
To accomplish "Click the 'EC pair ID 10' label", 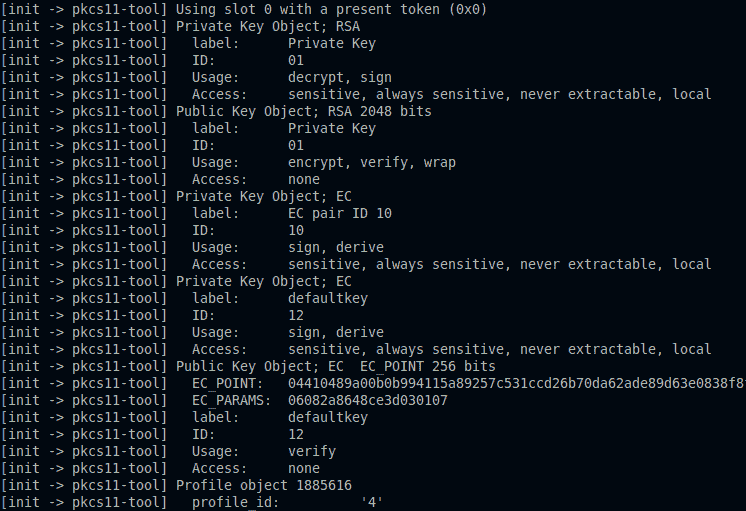I will (x=340, y=213).
